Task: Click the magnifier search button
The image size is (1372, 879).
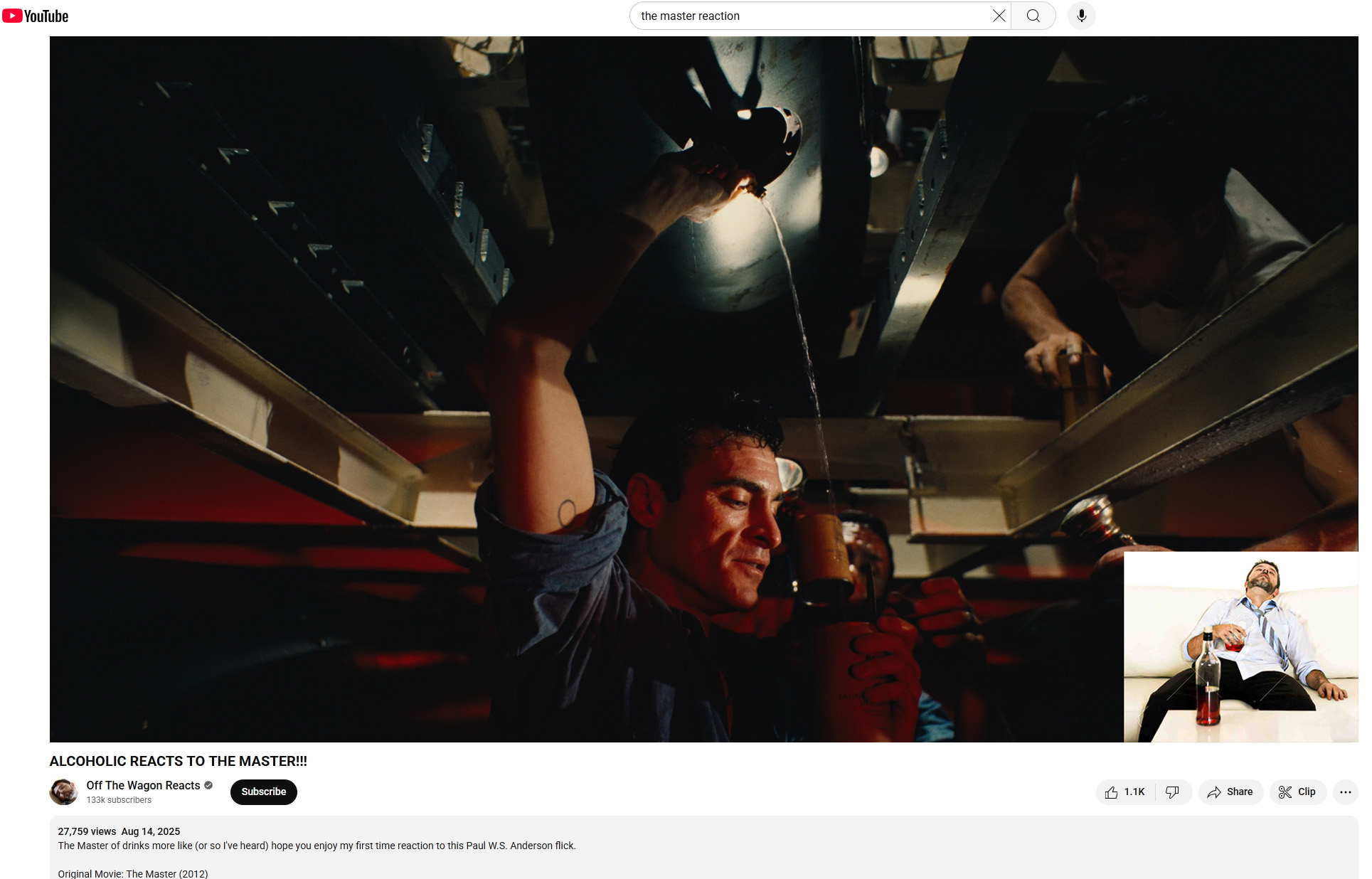Action: [1033, 16]
